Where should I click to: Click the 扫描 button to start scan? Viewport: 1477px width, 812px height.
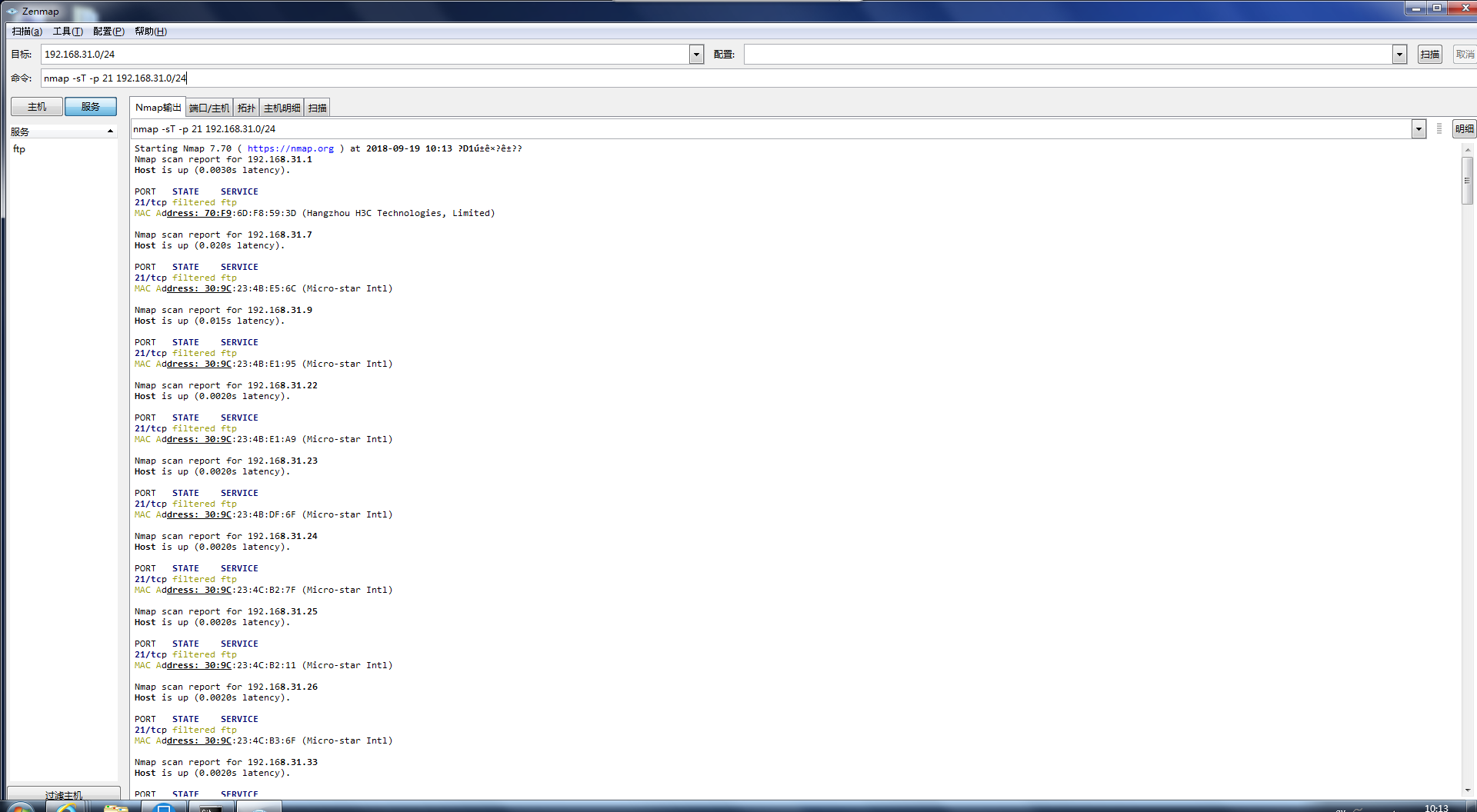[1430, 55]
